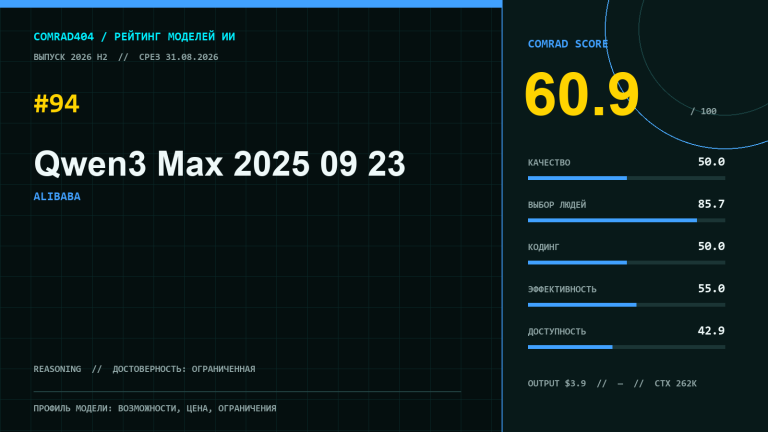Screen dimensions: 768x432
Task: Click the Qwen3 Max 2025 09 23 title
Action: point(219,164)
